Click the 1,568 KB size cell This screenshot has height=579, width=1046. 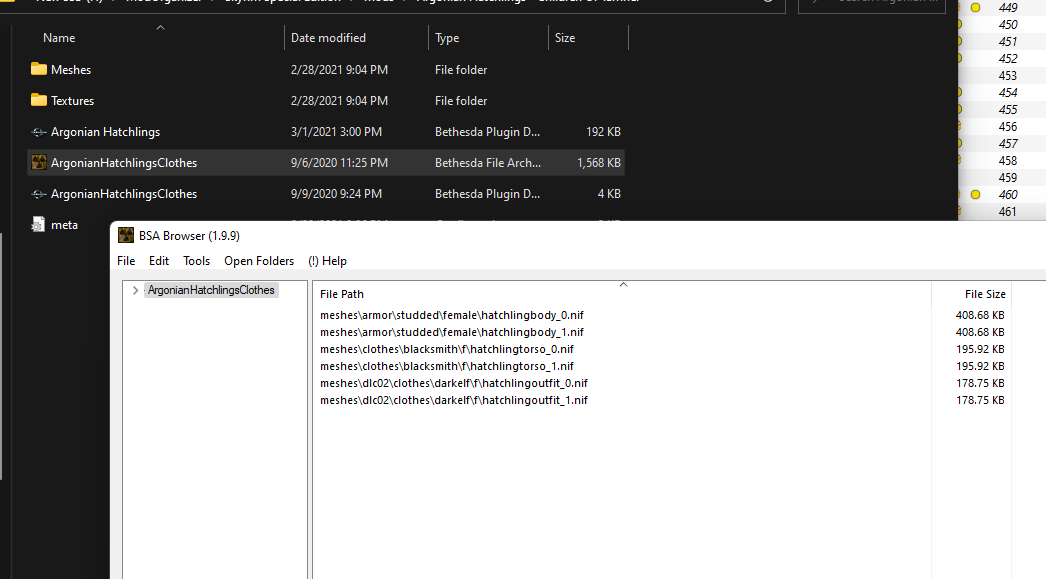point(599,163)
